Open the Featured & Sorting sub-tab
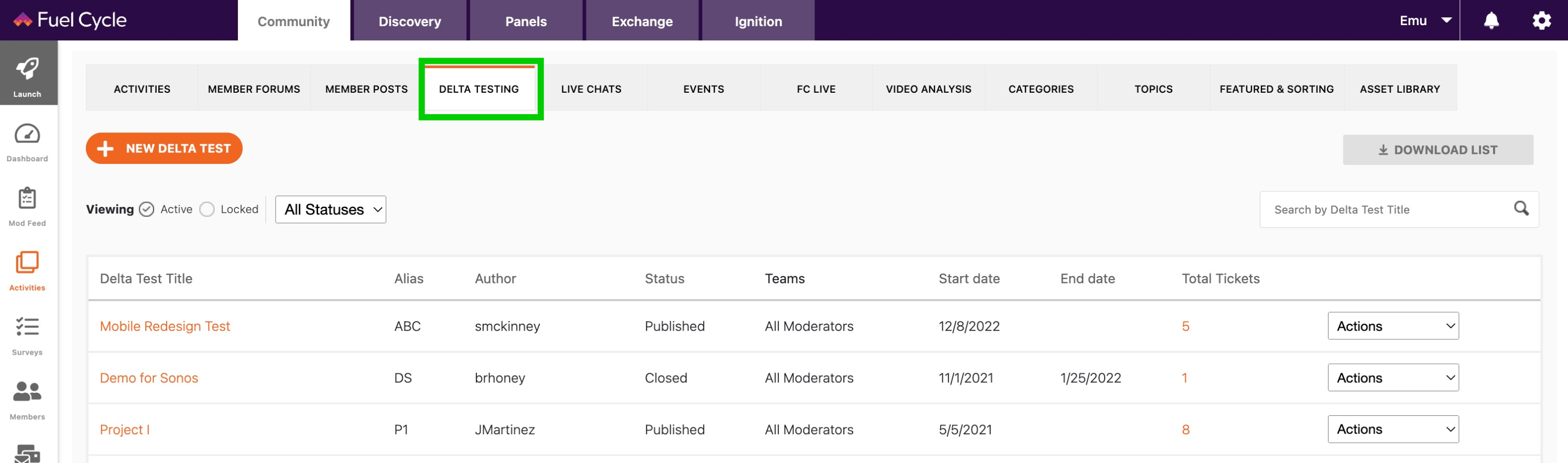The width and height of the screenshot is (1568, 463). (1277, 89)
